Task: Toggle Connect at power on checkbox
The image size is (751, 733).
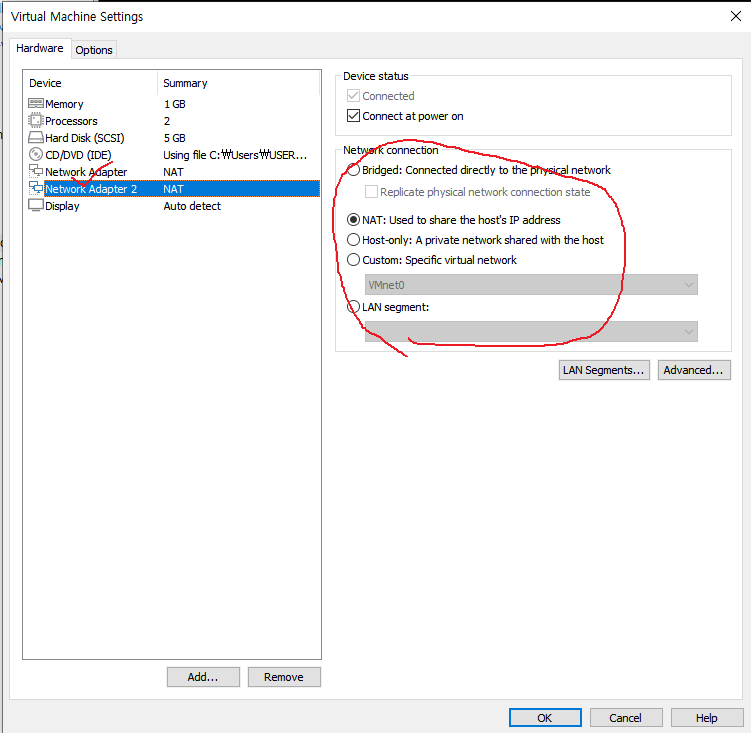Action: point(353,116)
